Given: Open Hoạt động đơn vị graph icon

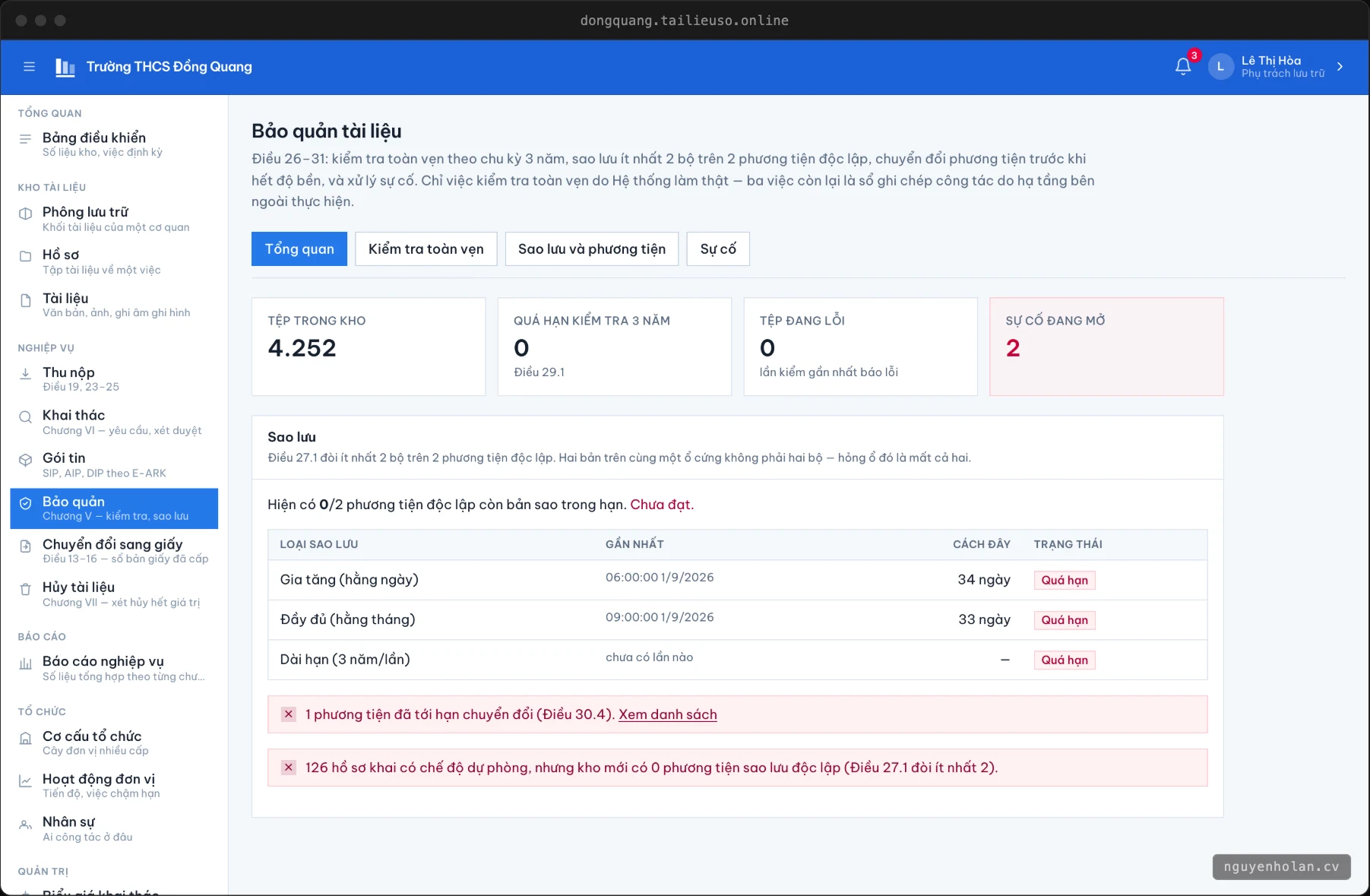Looking at the screenshot, I should click(25, 780).
